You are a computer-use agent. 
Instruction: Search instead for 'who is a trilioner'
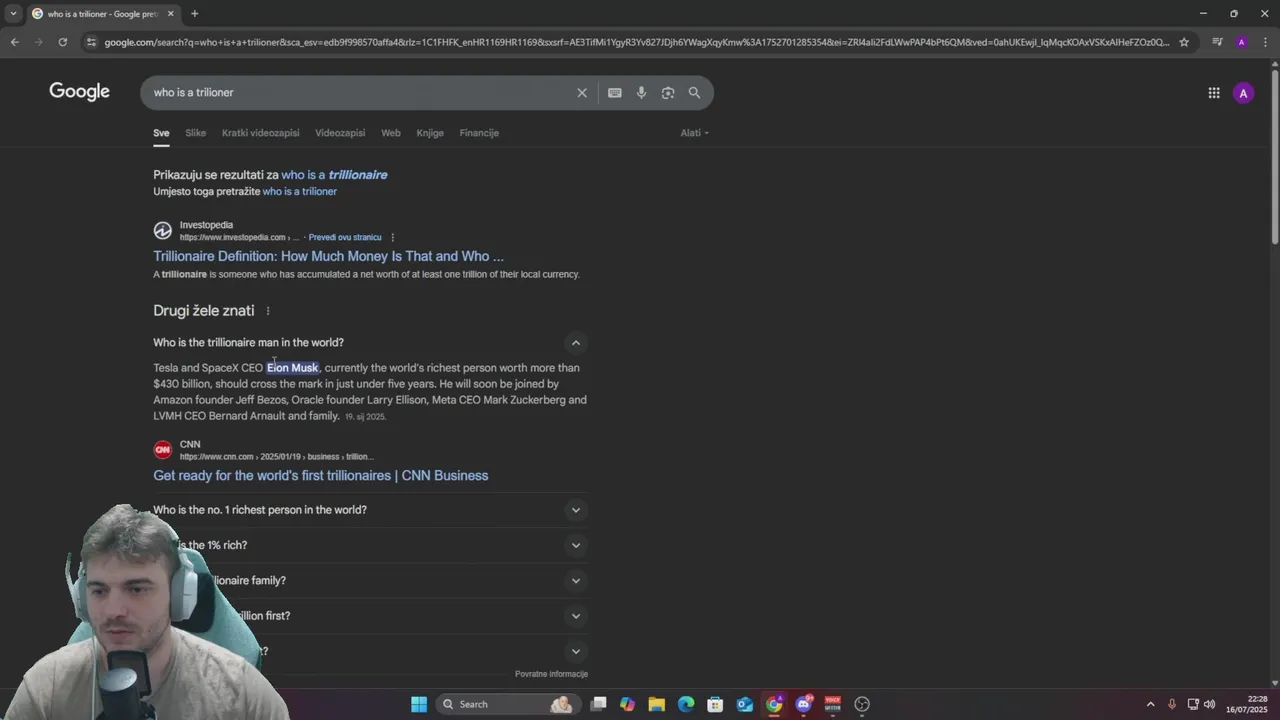[299, 191]
